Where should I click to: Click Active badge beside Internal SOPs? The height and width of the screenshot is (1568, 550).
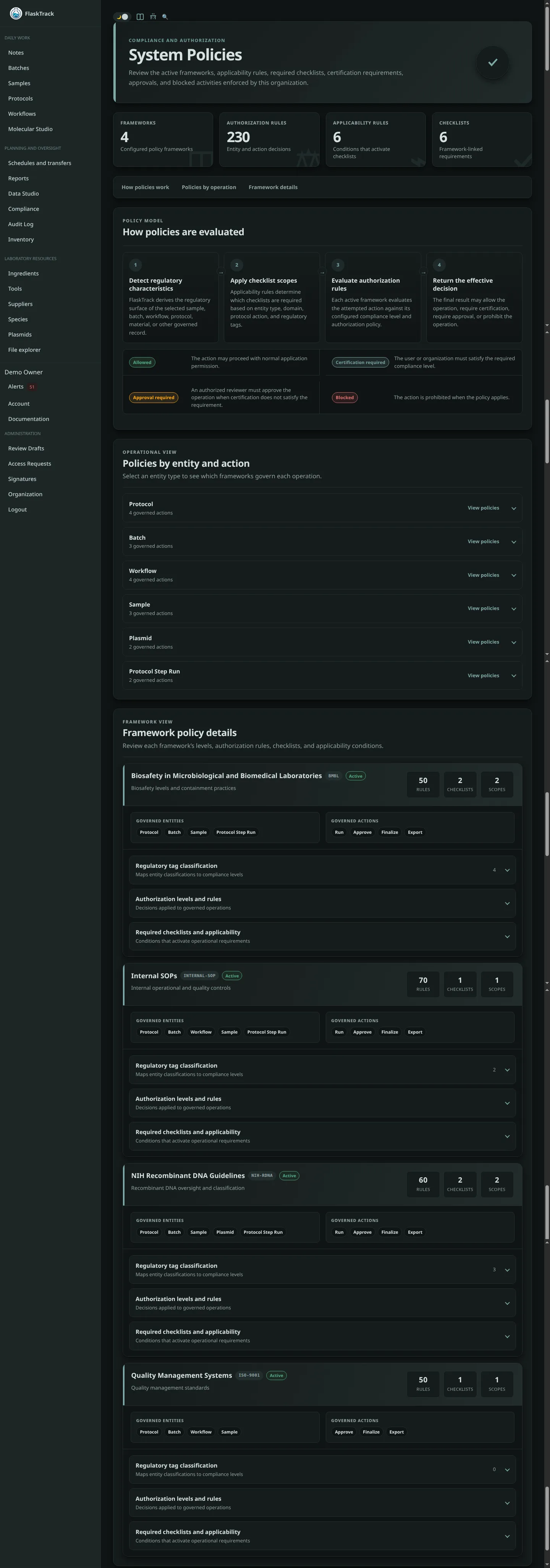click(x=232, y=976)
